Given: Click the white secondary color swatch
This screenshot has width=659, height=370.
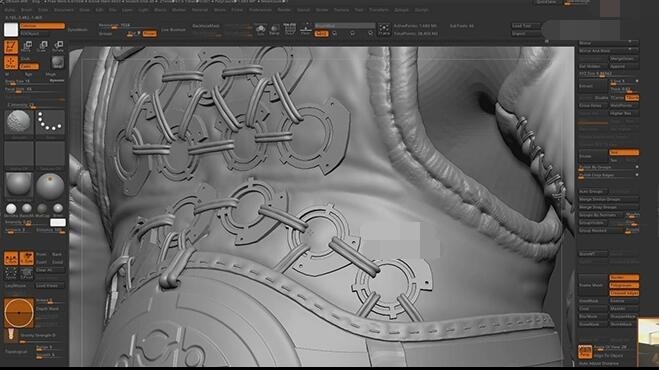Looking at the screenshot, I should [x=58, y=222].
